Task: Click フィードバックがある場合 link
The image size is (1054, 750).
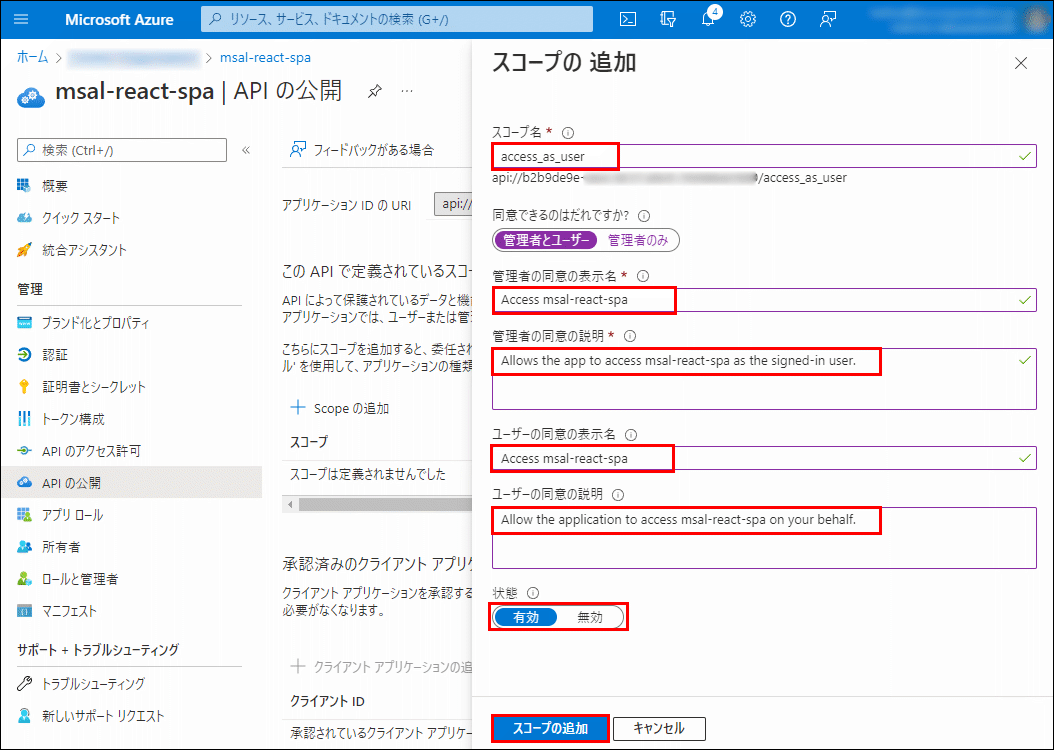Action: pyautogui.click(x=362, y=150)
